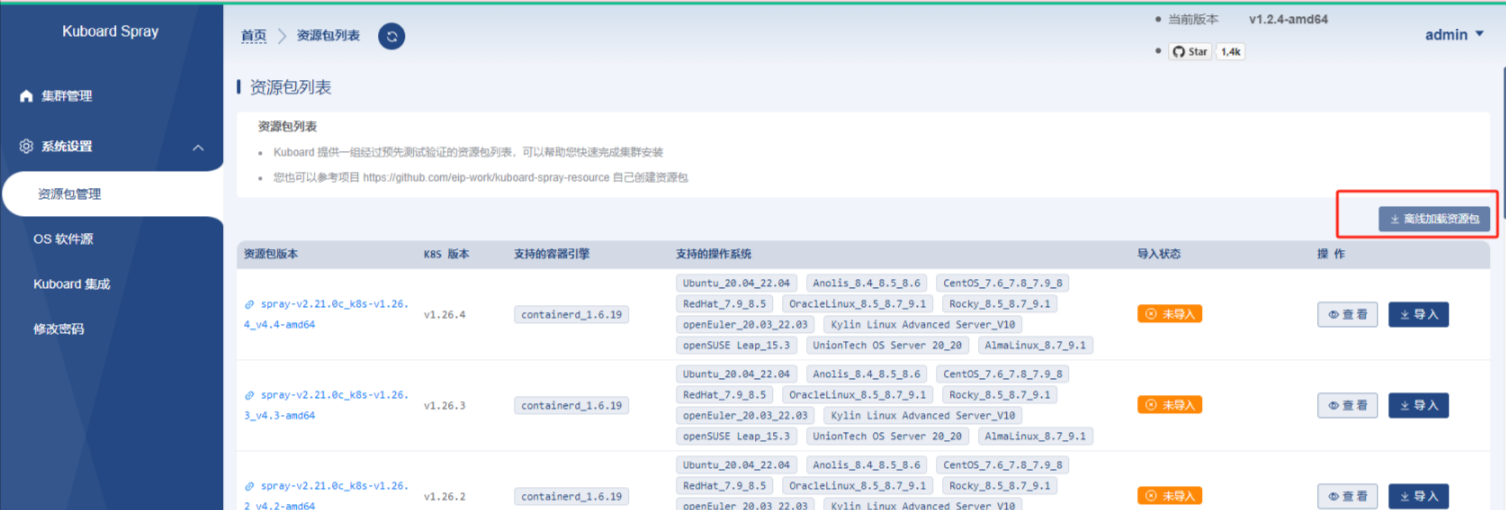Screen dimensions: 1506x510
Task: Click the GitHub Star button
Action: pyautogui.click(x=1190, y=52)
